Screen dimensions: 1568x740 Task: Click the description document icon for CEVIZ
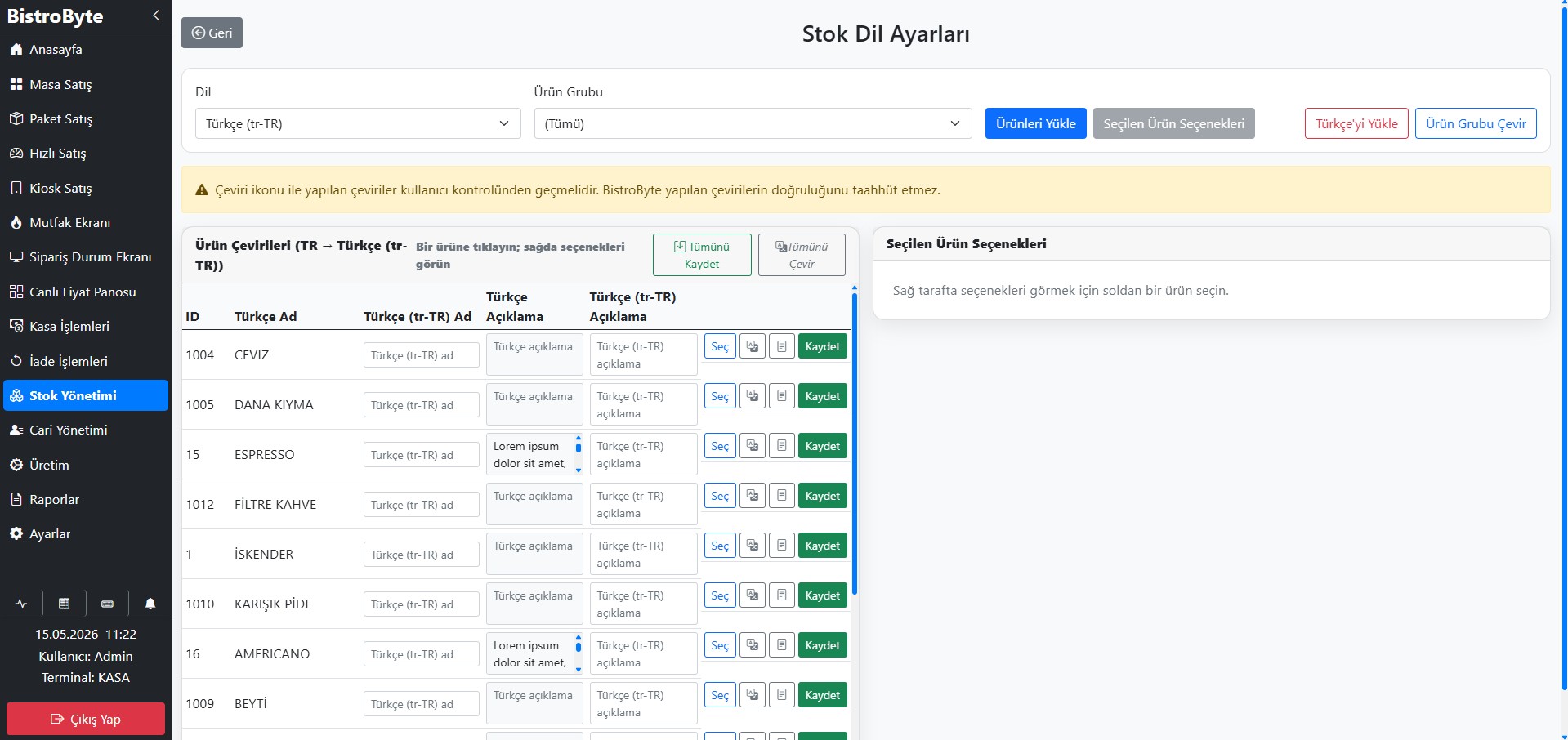(782, 346)
